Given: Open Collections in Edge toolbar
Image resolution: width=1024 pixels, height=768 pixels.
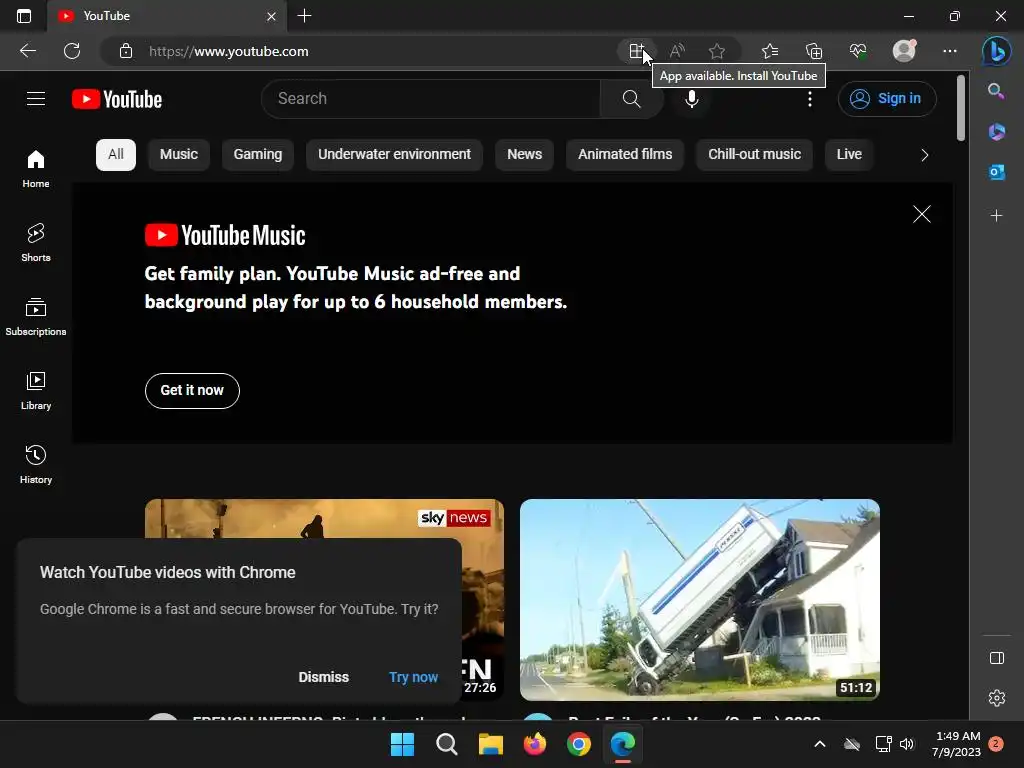Looking at the screenshot, I should (x=814, y=51).
